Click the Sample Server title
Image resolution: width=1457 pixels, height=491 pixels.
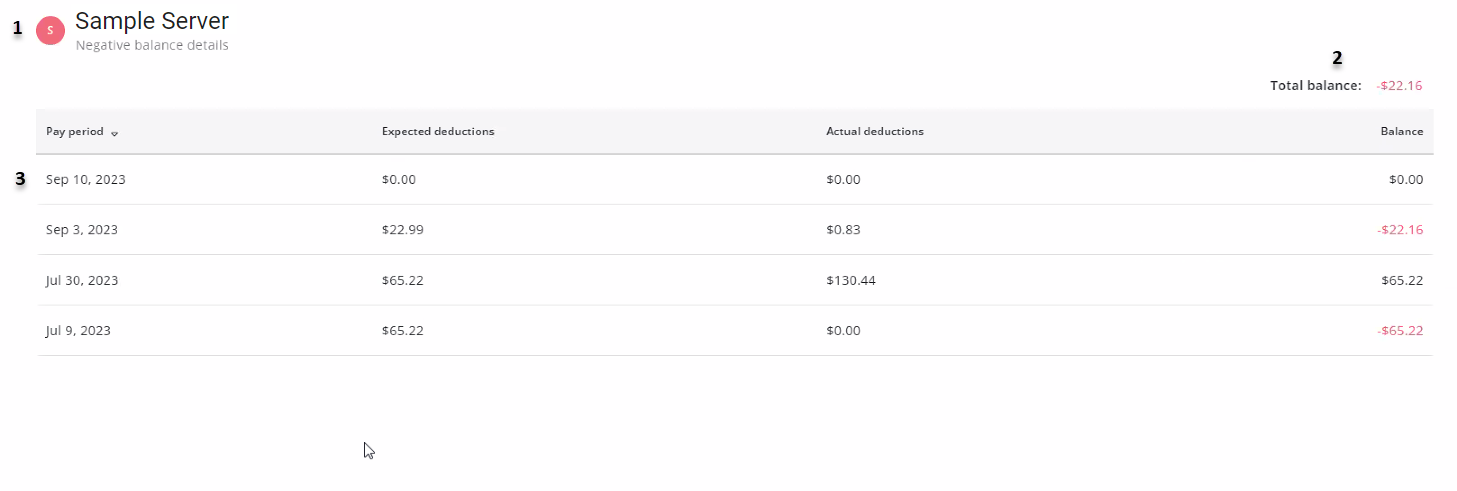(152, 20)
